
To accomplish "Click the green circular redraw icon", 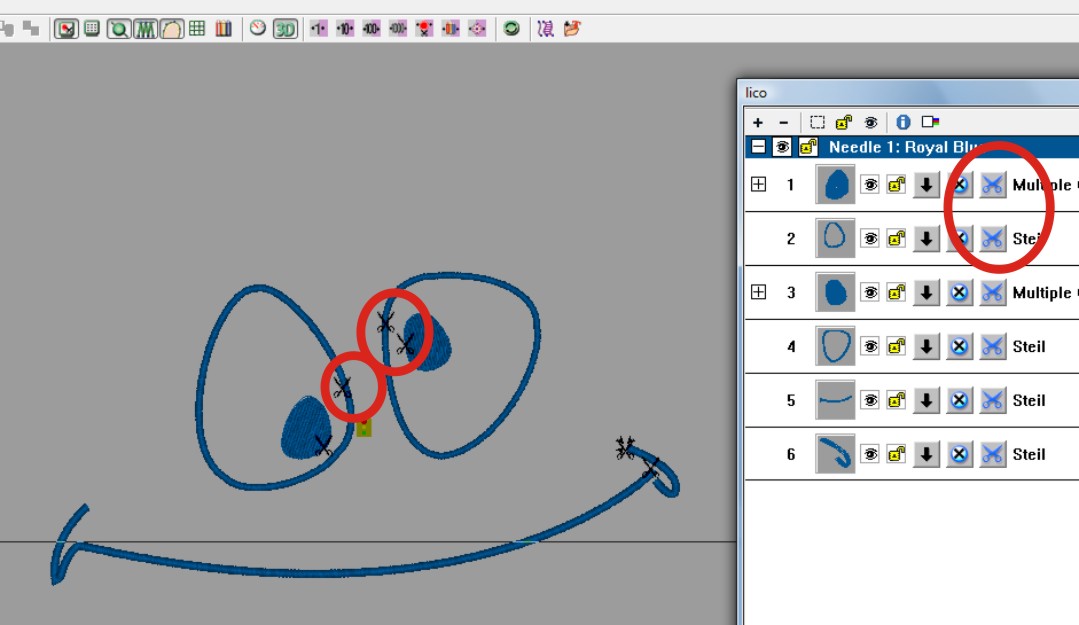I will click(511, 29).
